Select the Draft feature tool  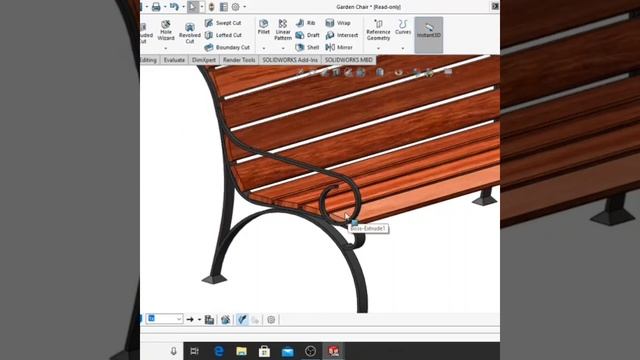click(x=307, y=35)
